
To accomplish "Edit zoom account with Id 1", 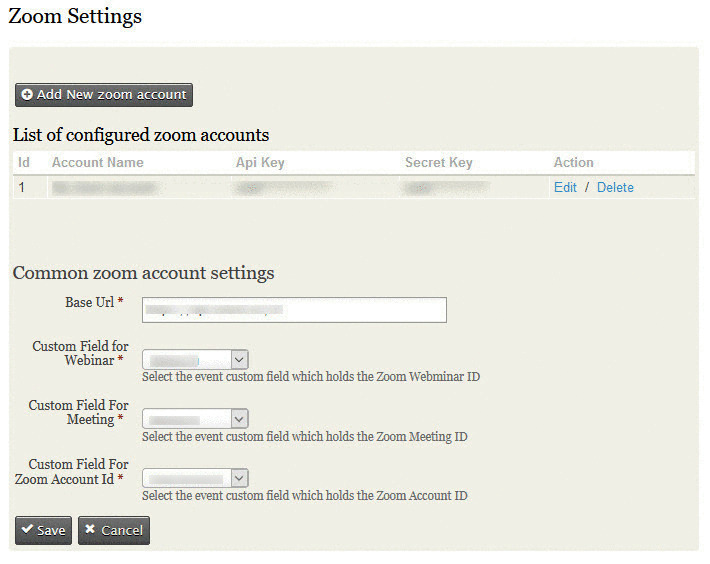I will pos(565,187).
